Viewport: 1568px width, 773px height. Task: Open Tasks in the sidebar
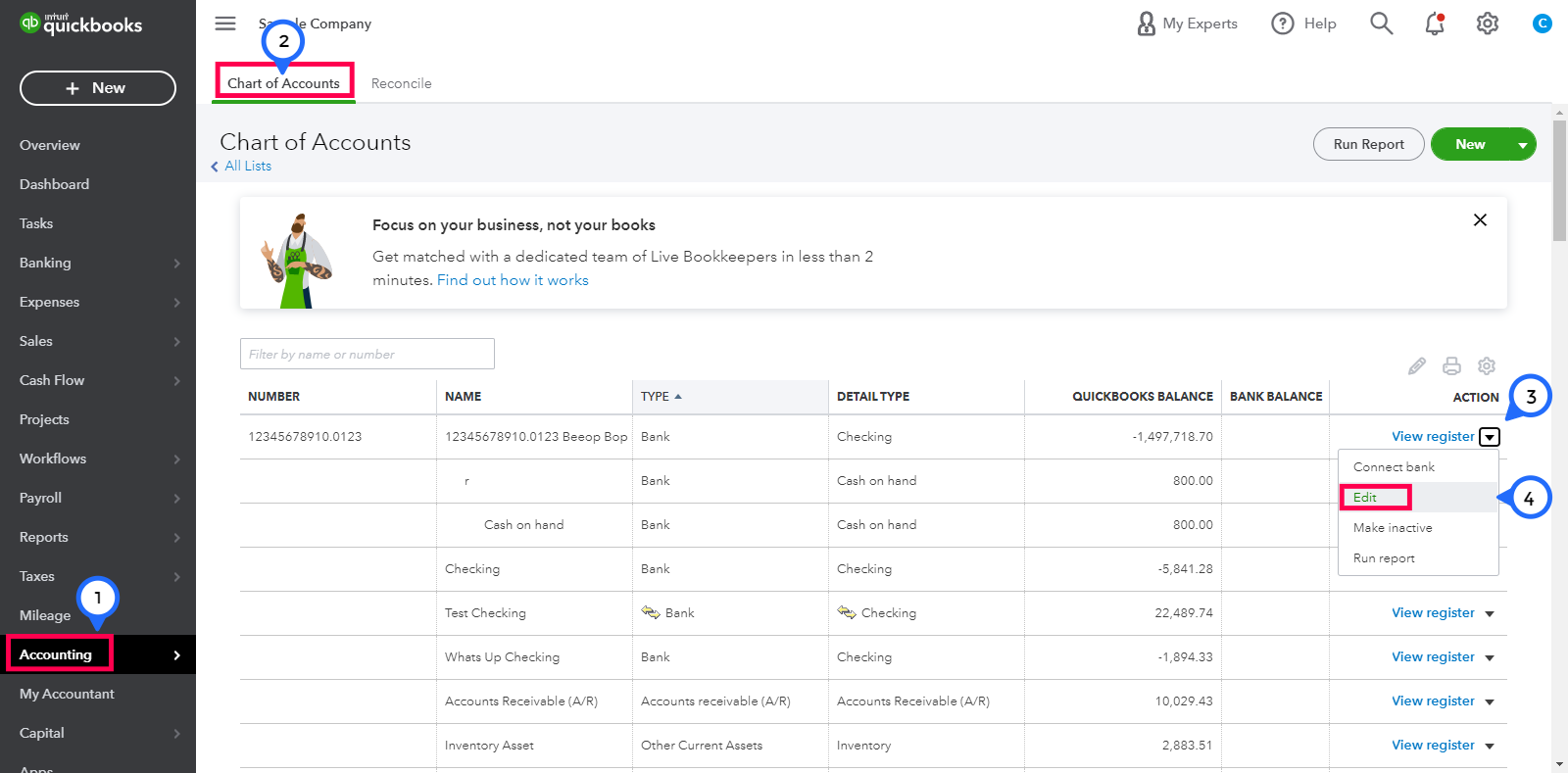point(98,223)
